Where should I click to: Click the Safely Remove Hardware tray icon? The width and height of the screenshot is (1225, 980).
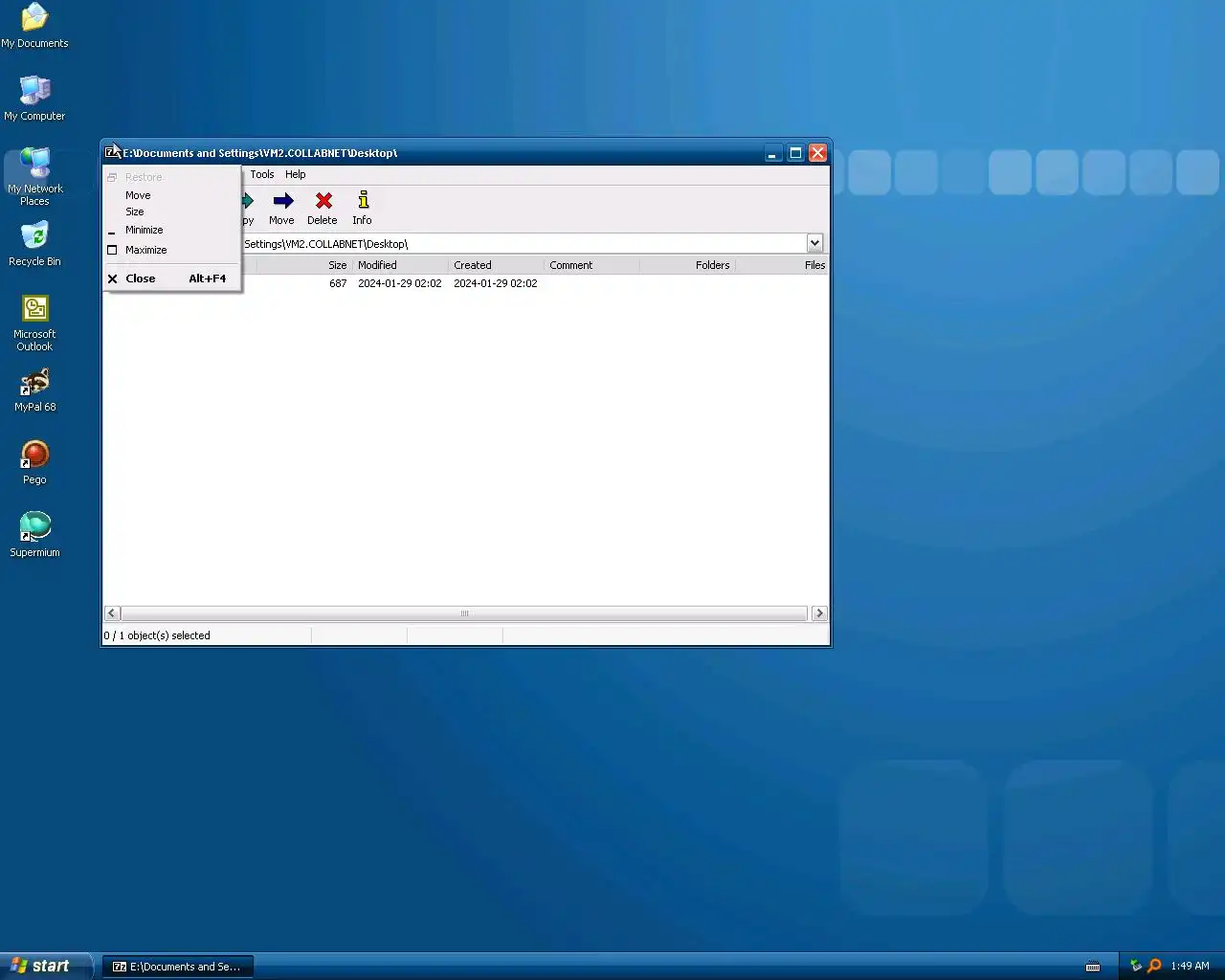click(1136, 966)
